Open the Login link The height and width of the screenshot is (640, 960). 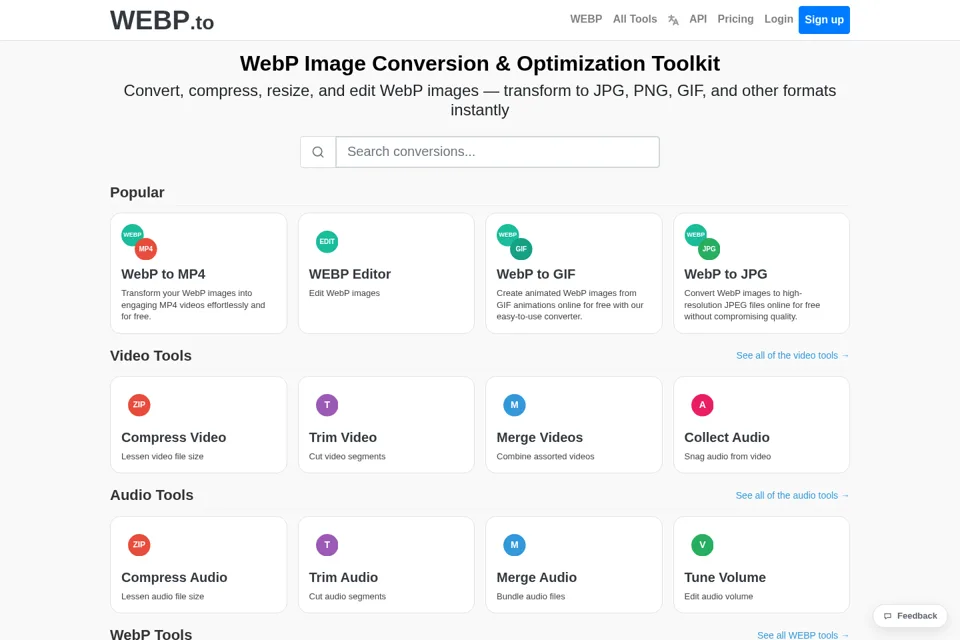778,19
